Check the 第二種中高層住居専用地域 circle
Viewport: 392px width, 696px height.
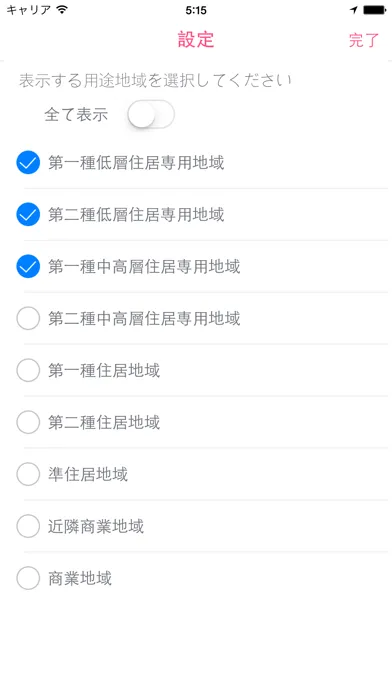pyautogui.click(x=28, y=318)
